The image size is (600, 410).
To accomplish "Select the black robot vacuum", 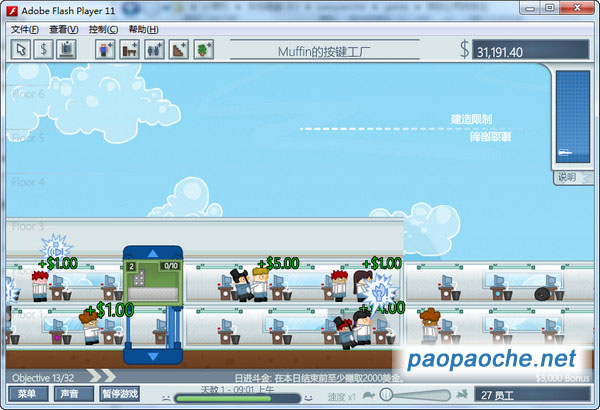I will [543, 294].
